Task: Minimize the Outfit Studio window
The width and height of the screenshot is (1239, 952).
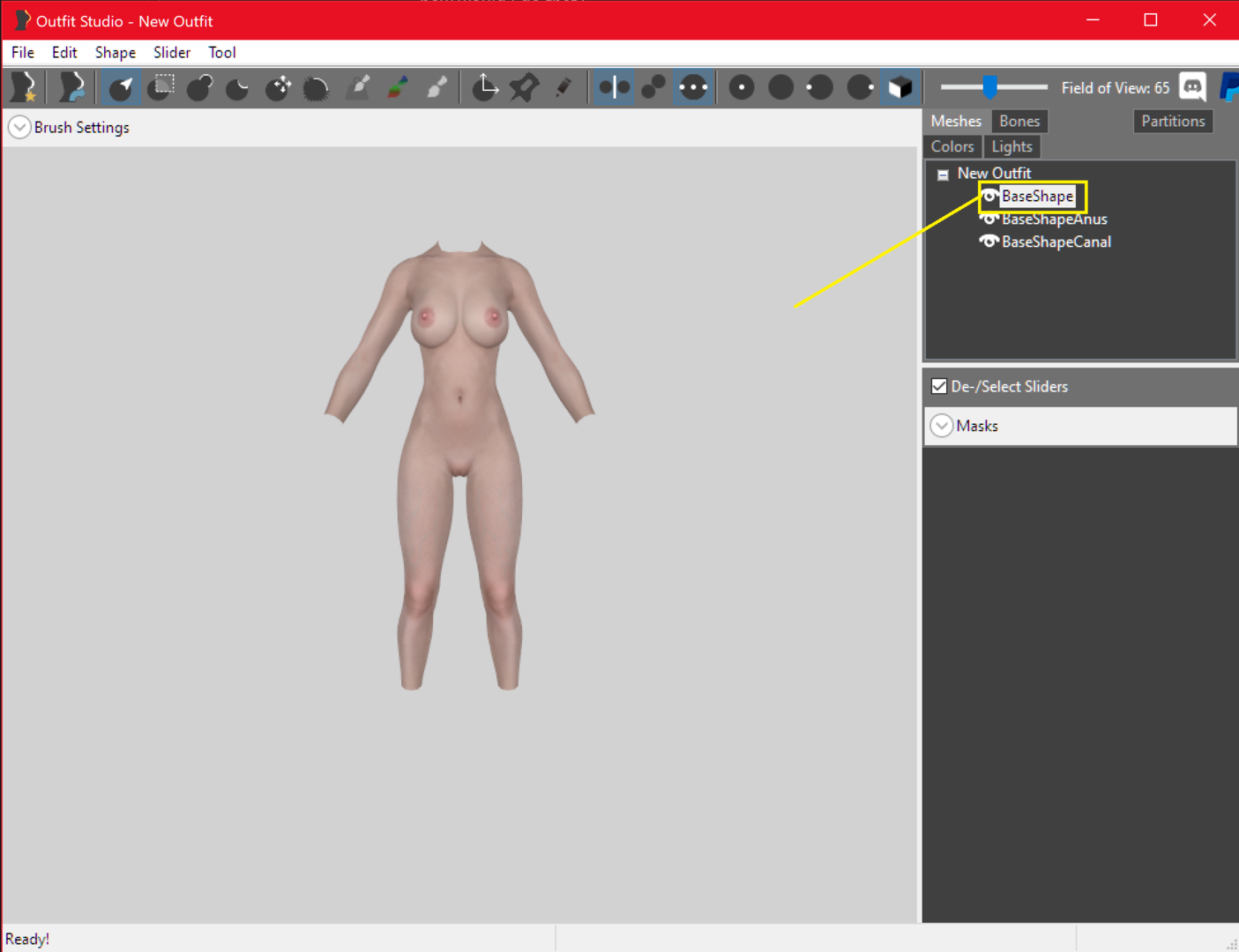Action: (1093, 19)
